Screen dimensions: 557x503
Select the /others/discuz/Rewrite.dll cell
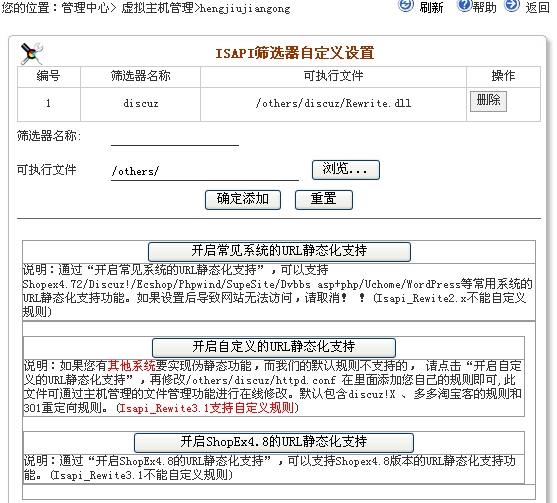[333, 104]
